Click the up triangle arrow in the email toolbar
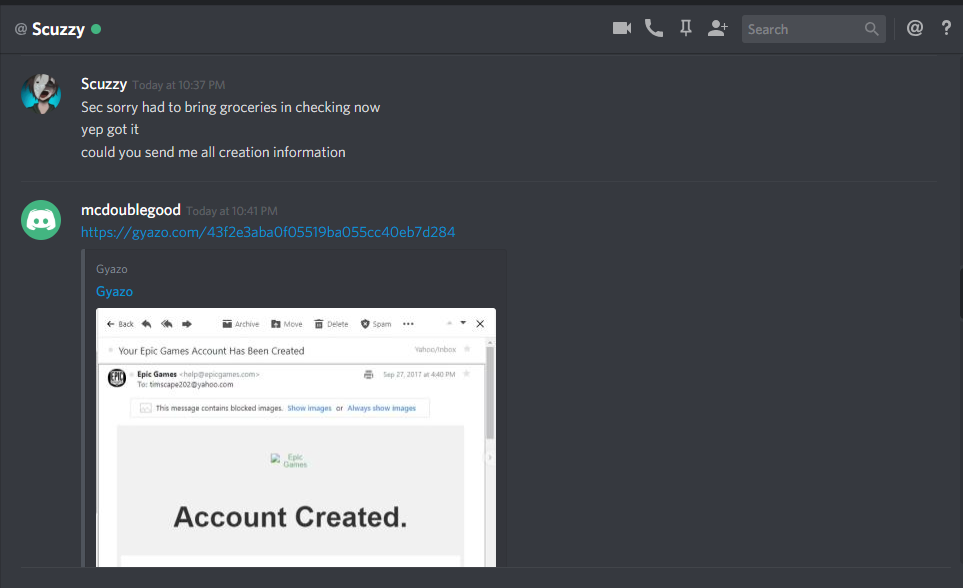 point(449,323)
